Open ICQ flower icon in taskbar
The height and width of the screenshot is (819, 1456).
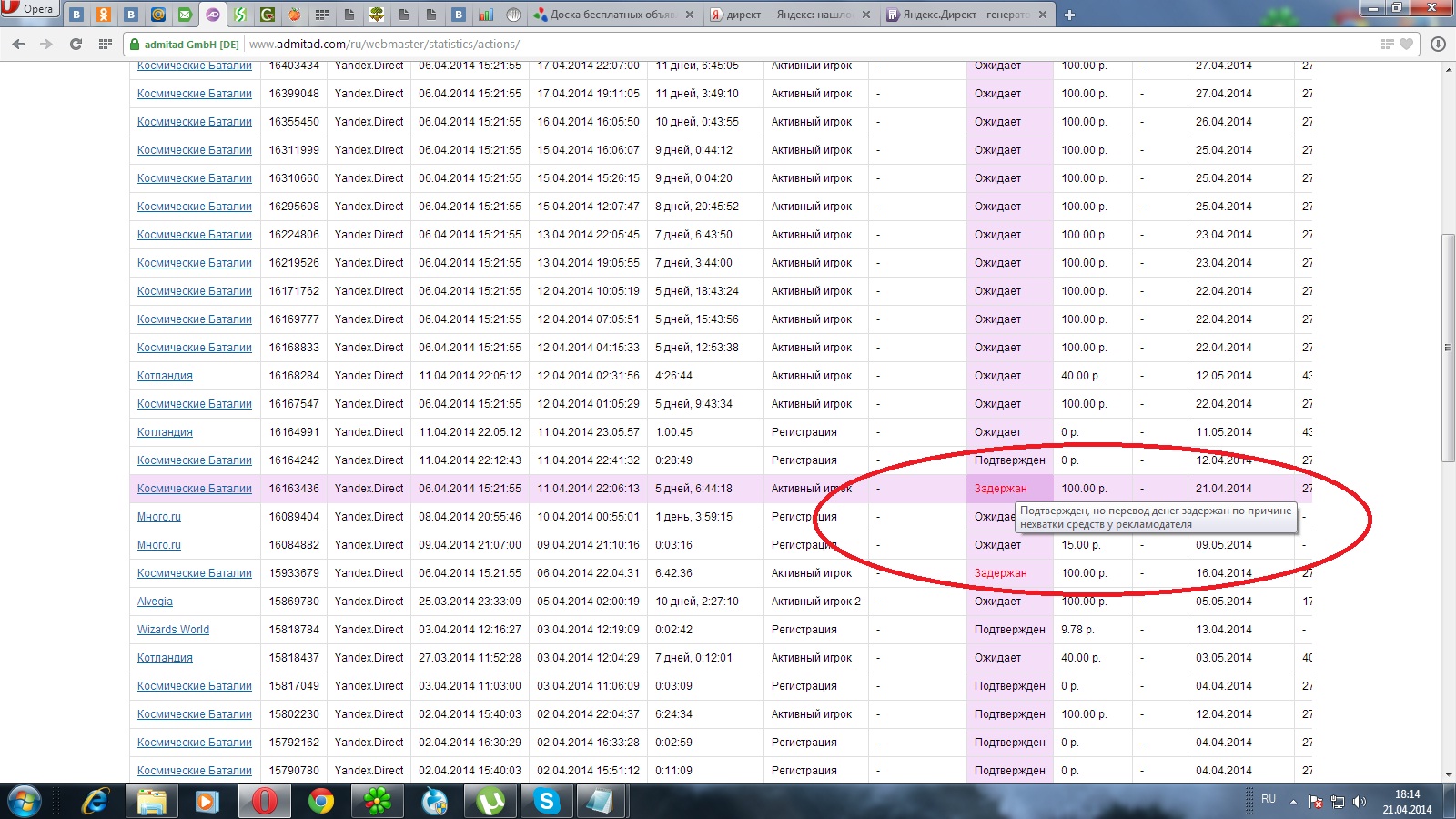(377, 802)
